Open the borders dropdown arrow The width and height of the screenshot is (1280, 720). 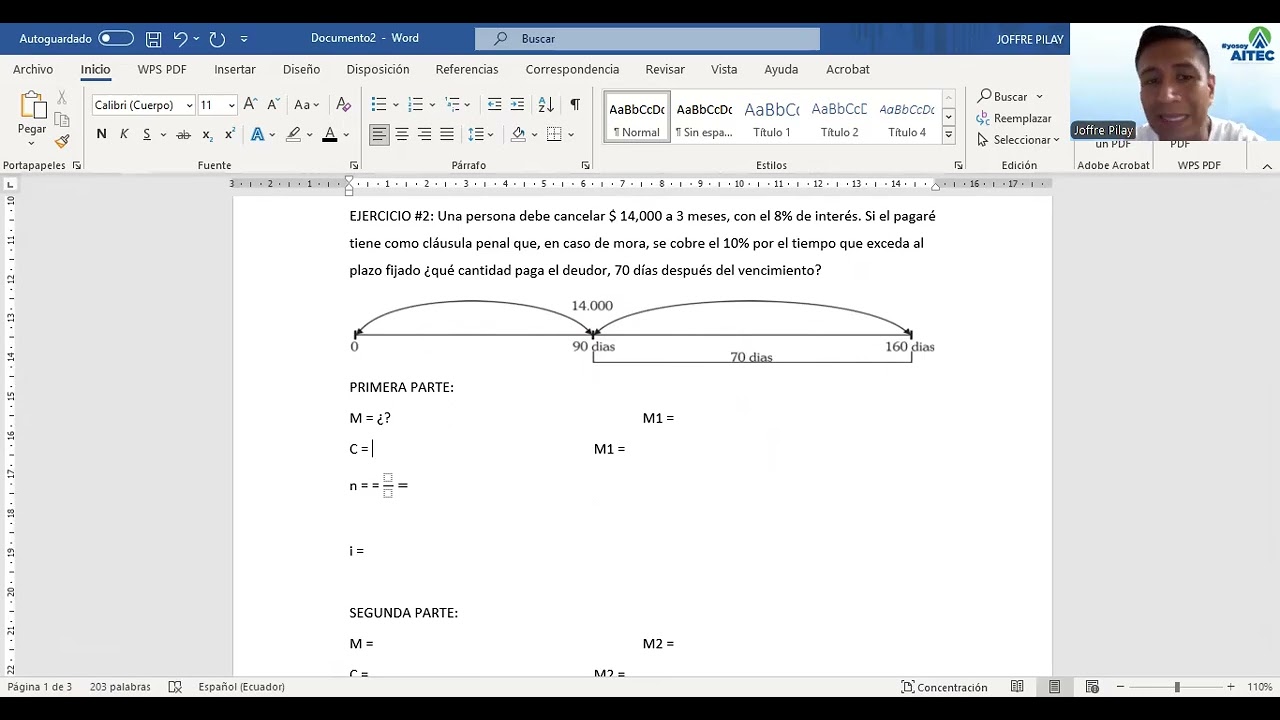(571, 134)
